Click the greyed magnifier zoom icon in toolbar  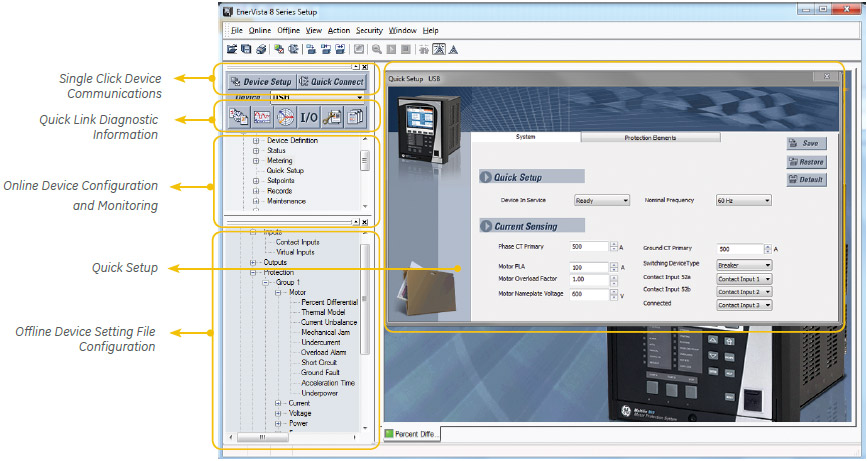pyautogui.click(x=377, y=49)
